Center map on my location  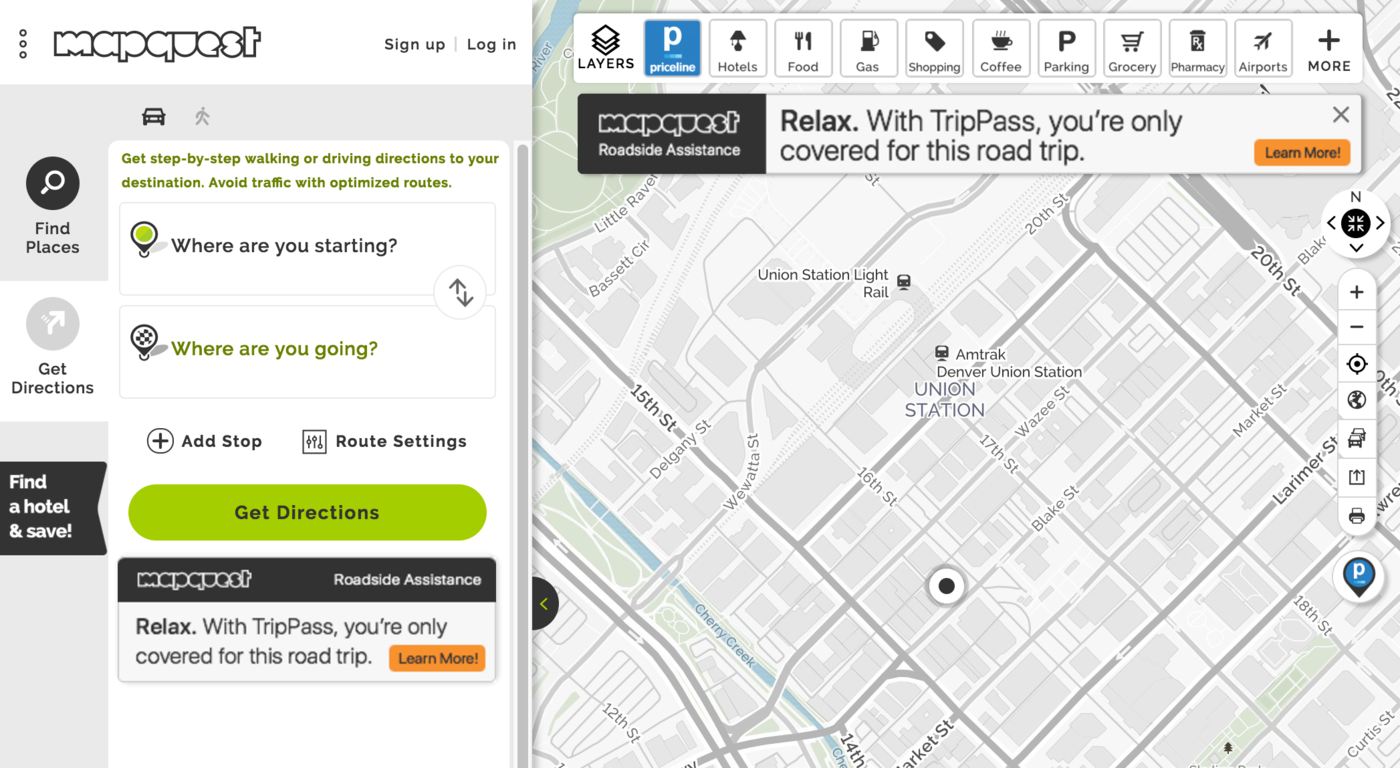pos(1357,364)
